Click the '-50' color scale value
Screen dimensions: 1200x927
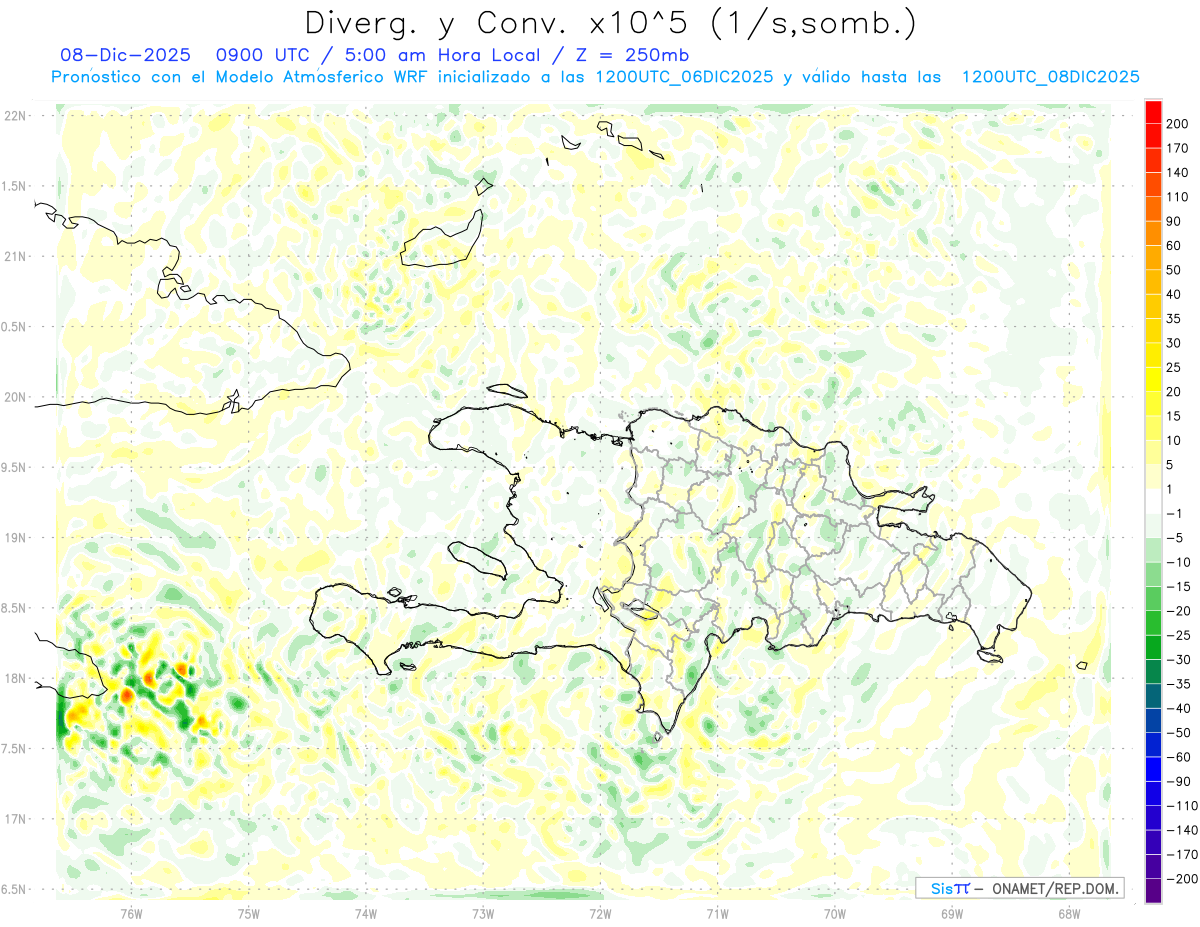[1178, 732]
